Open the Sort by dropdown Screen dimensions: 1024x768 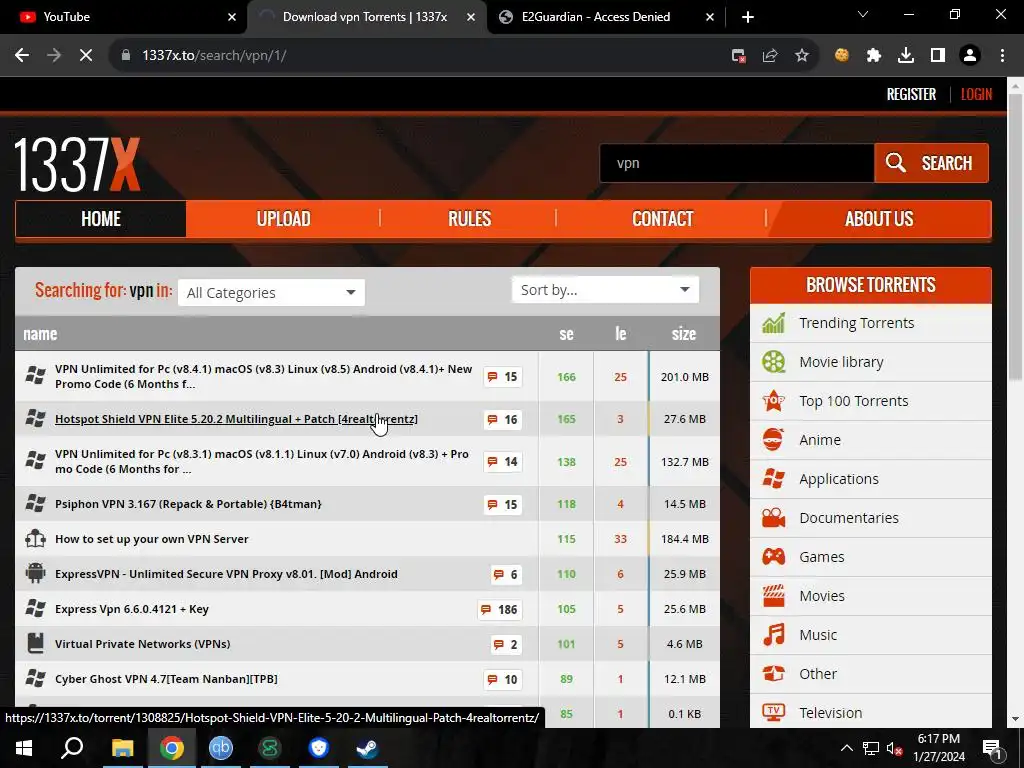click(605, 290)
